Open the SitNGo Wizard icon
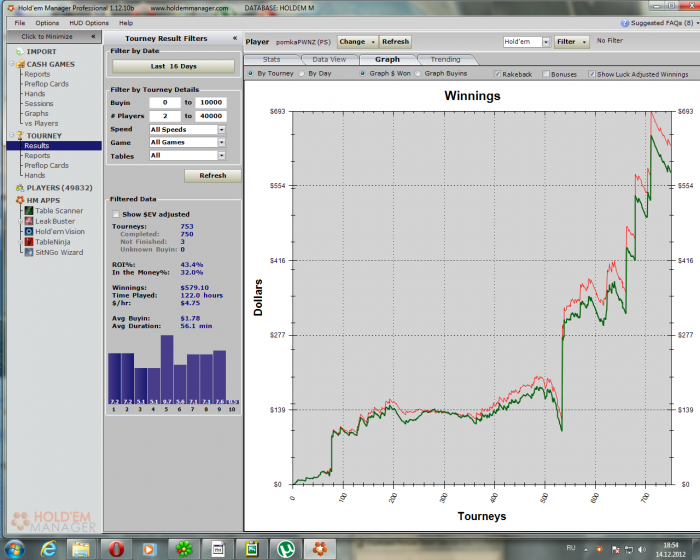Screen dimensions: 700x560 point(29,252)
